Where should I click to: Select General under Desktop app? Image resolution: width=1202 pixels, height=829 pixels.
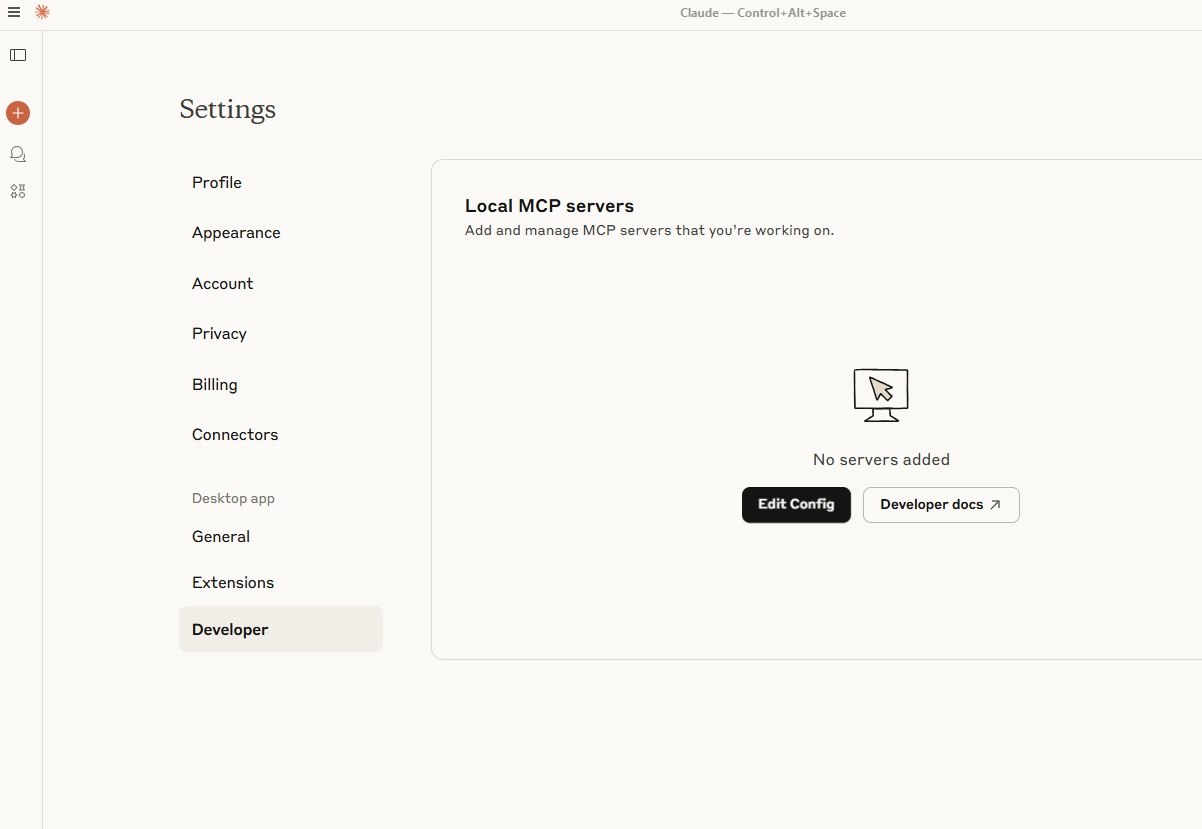point(220,536)
